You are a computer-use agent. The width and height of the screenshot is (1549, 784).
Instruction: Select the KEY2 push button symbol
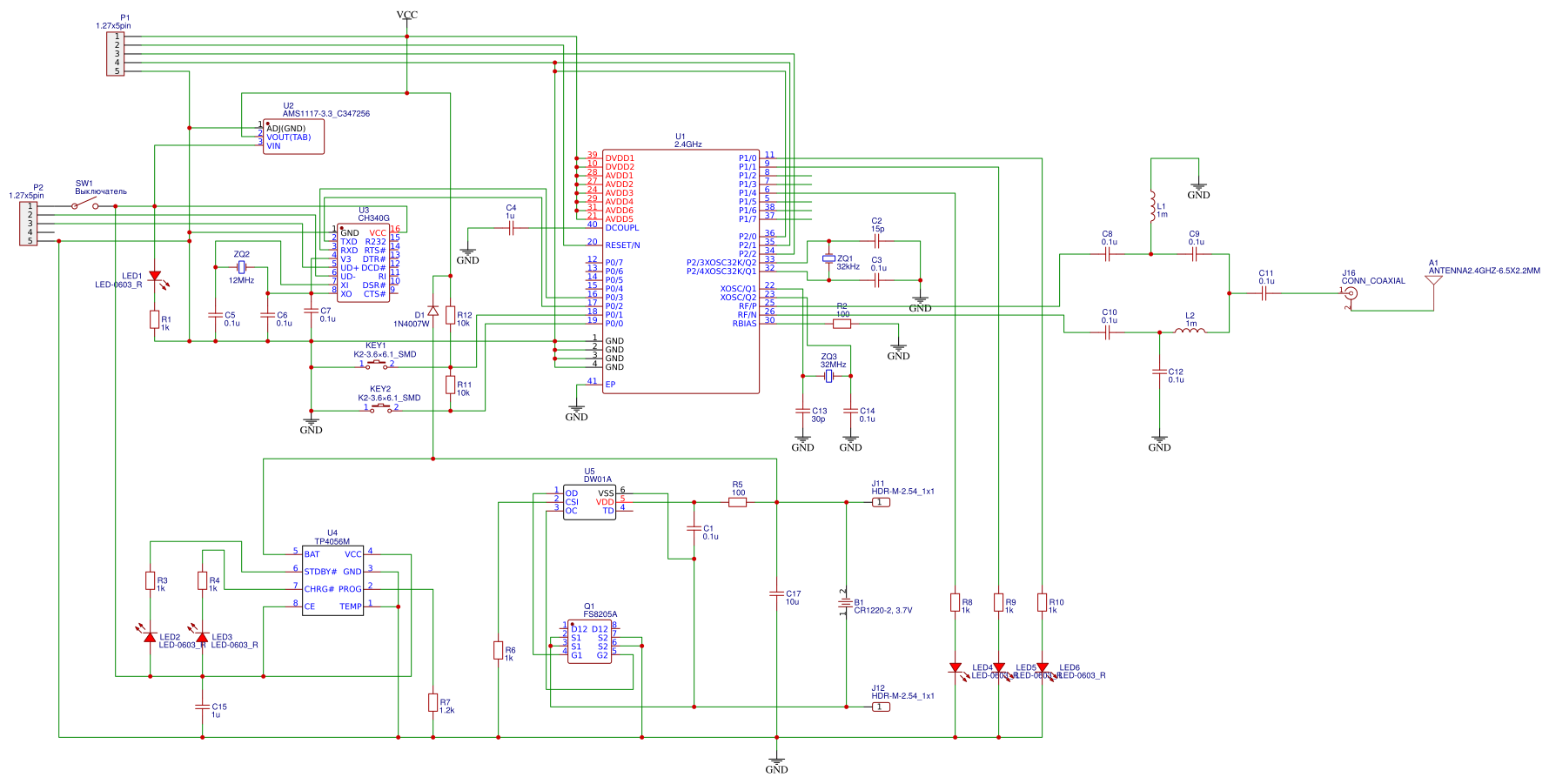pyautogui.click(x=381, y=407)
